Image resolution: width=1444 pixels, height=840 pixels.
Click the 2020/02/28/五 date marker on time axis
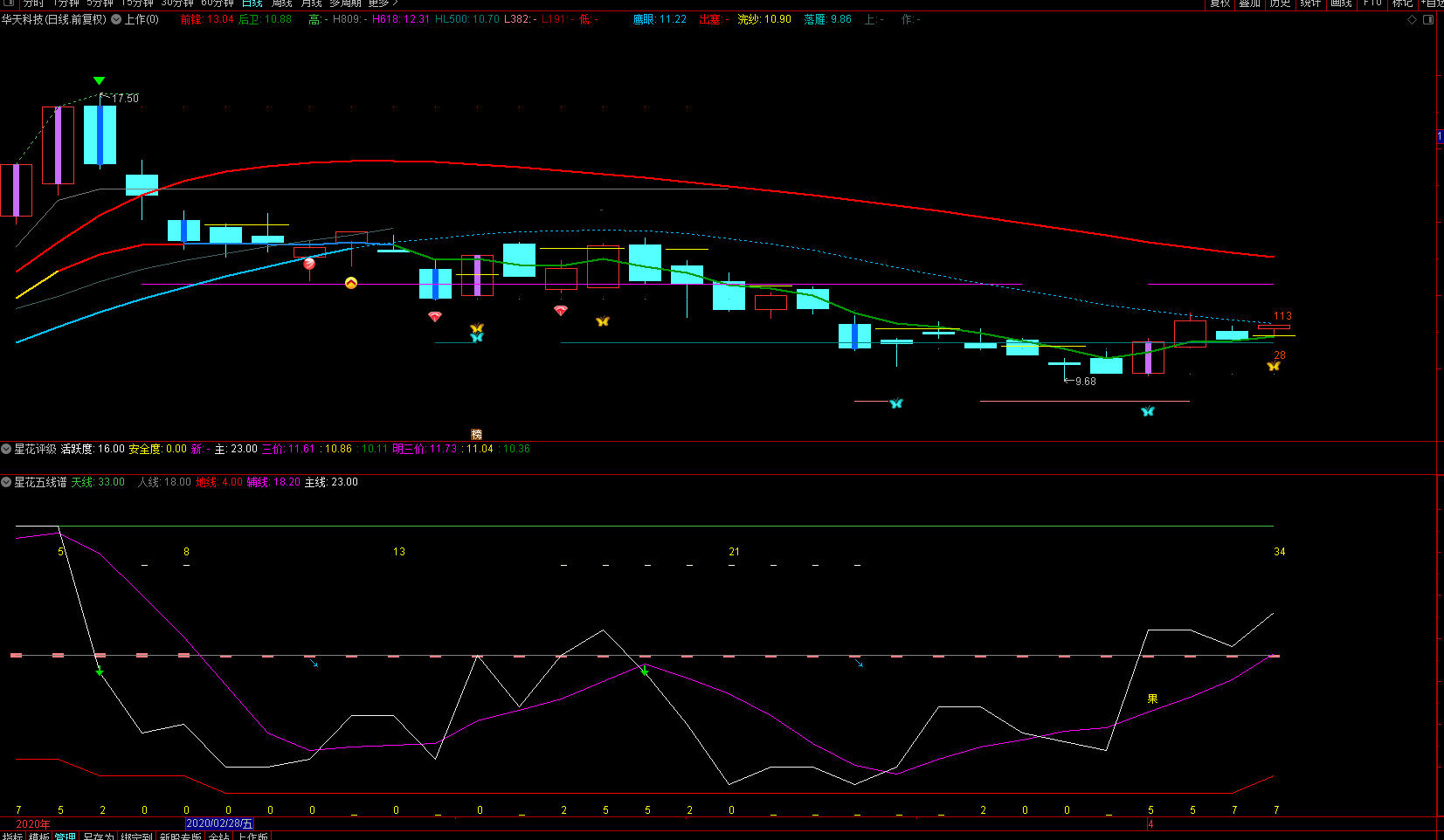(x=219, y=823)
